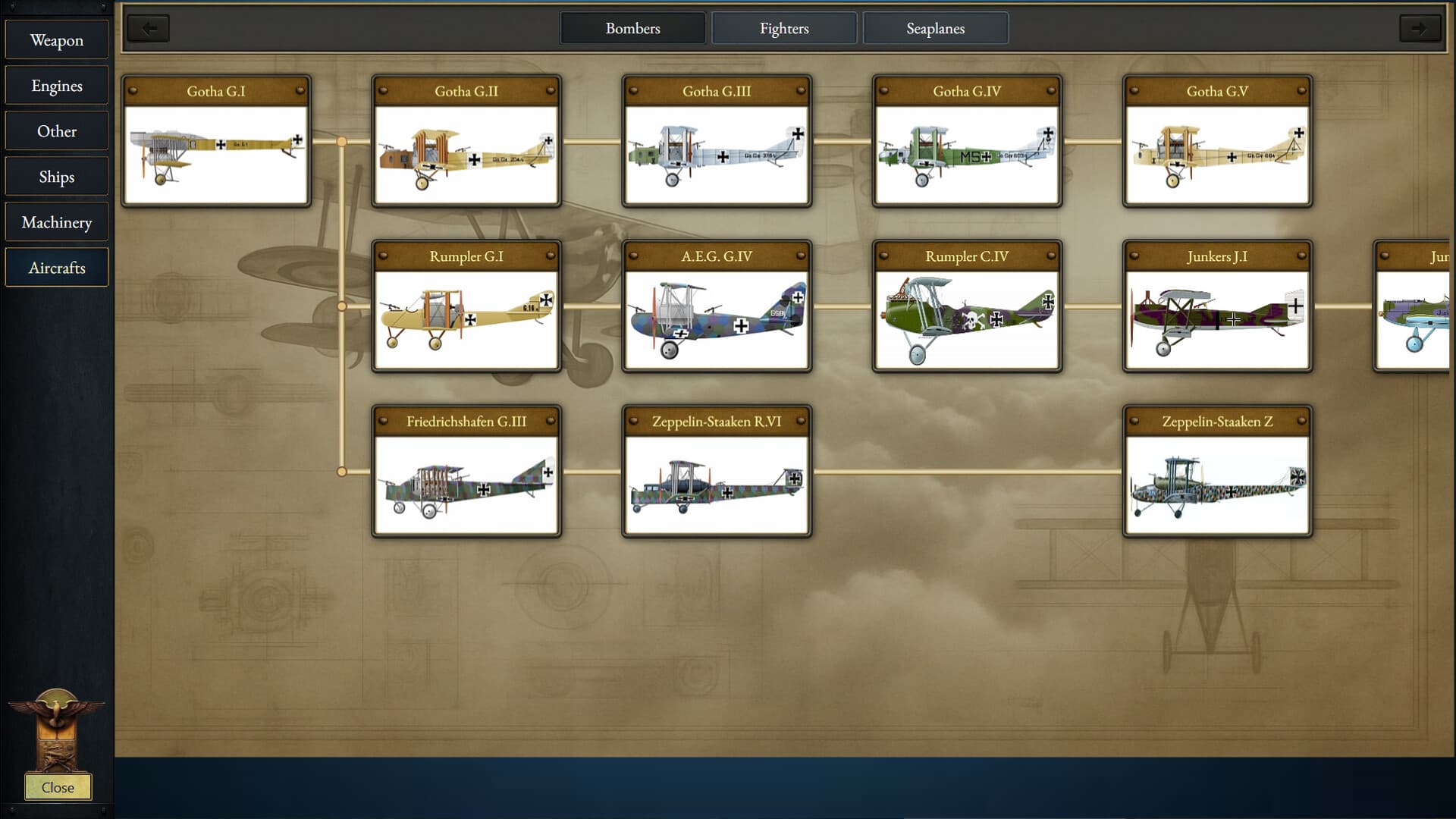Open the Ships research category
Viewport: 1456px width, 819px height.
tap(56, 176)
